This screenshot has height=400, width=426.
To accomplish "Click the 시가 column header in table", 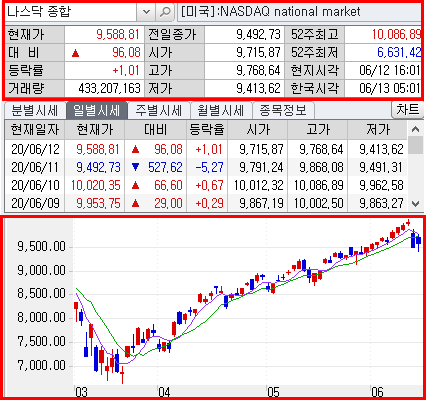I will click(258, 130).
